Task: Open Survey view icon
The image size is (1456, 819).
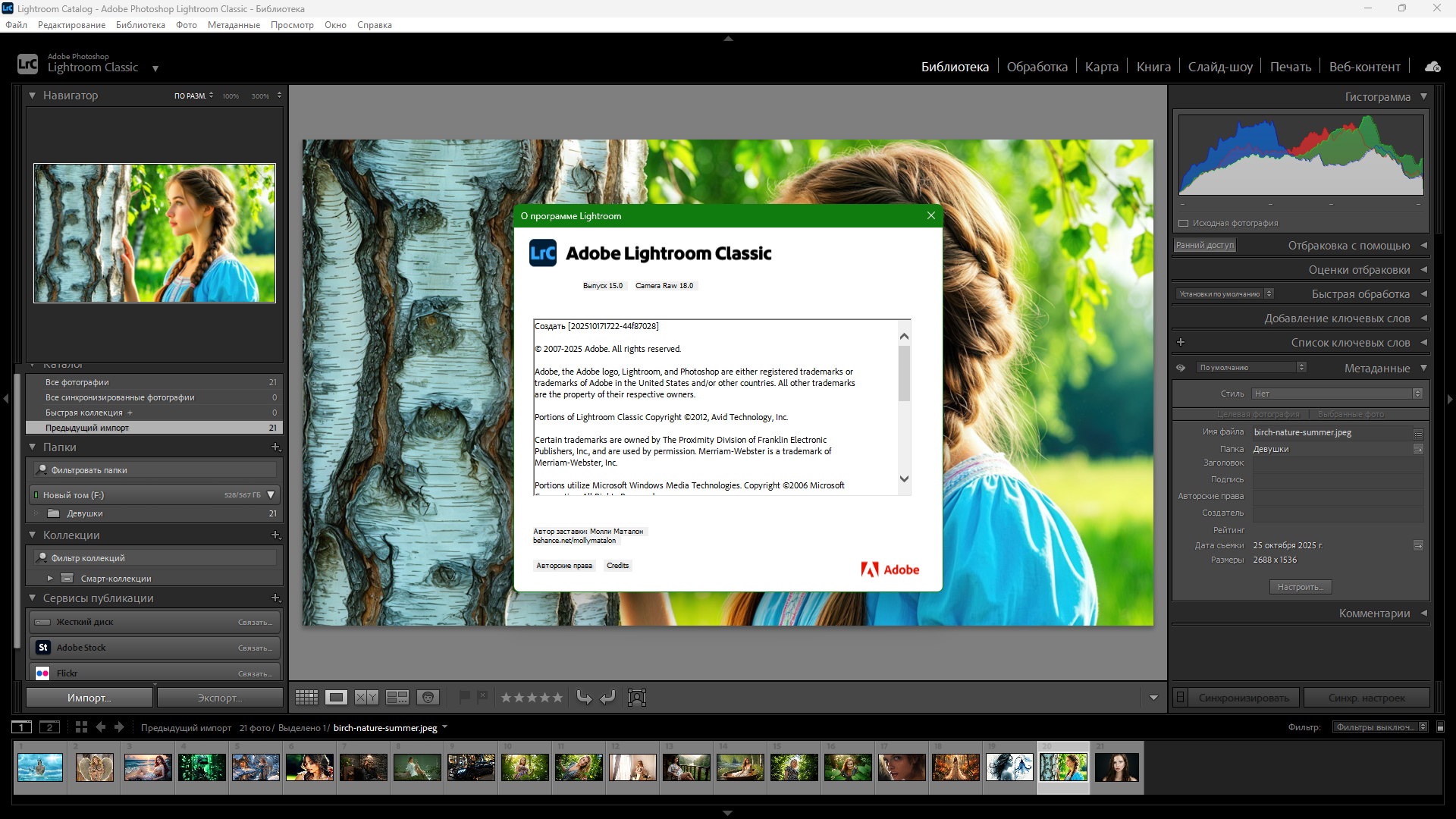Action: coord(397,698)
